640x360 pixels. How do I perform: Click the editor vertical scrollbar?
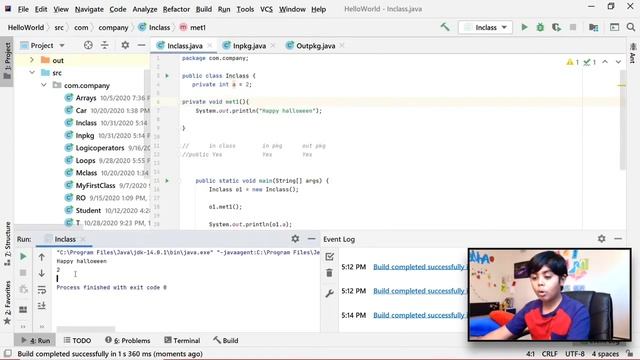pos(622,120)
